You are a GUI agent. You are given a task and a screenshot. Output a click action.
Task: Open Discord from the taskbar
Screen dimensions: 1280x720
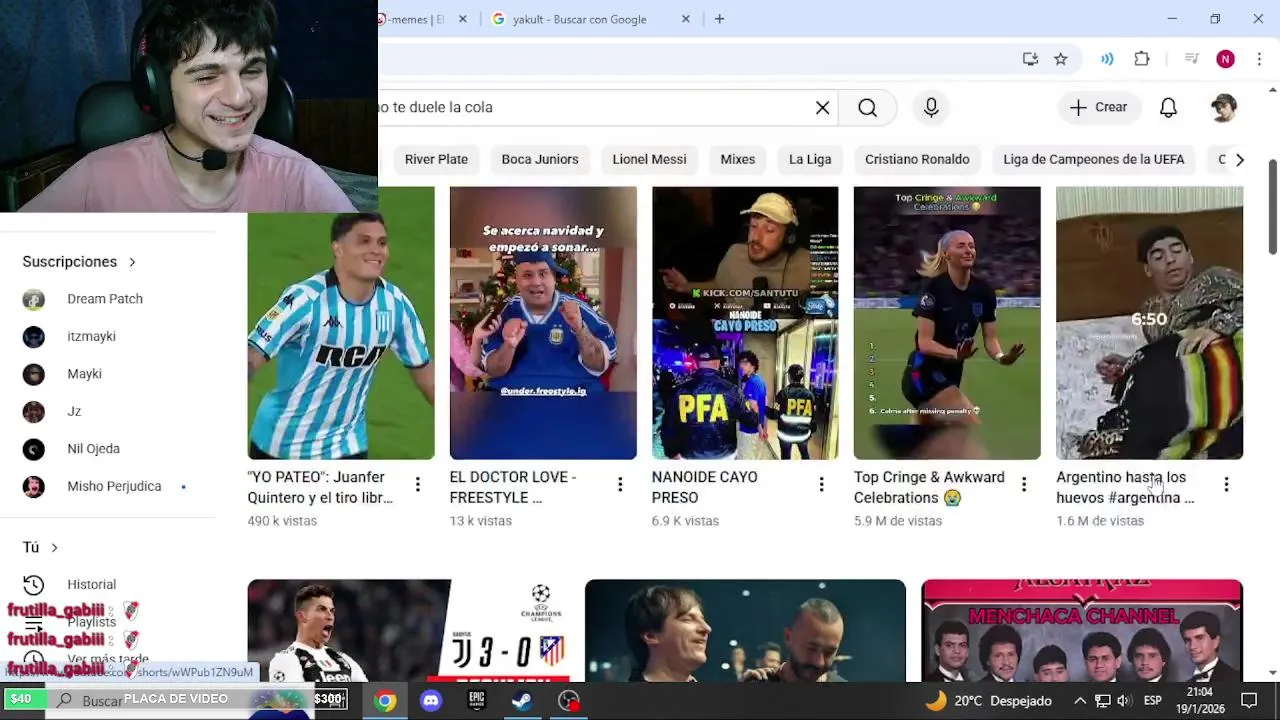431,701
